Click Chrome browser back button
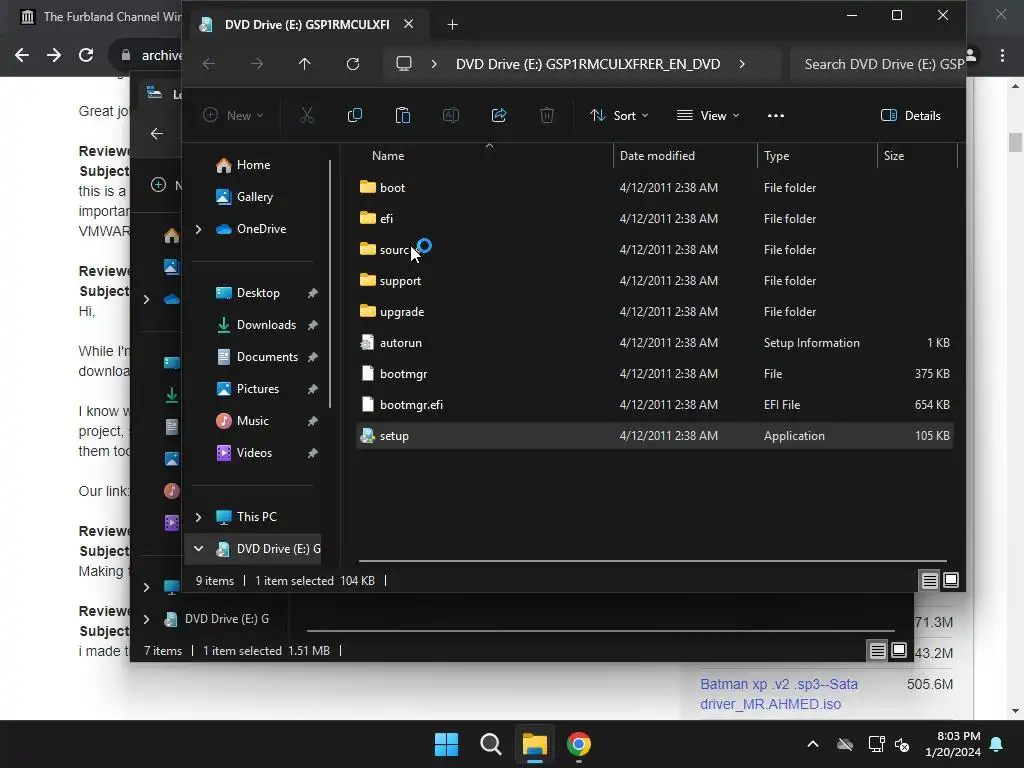 22,56
